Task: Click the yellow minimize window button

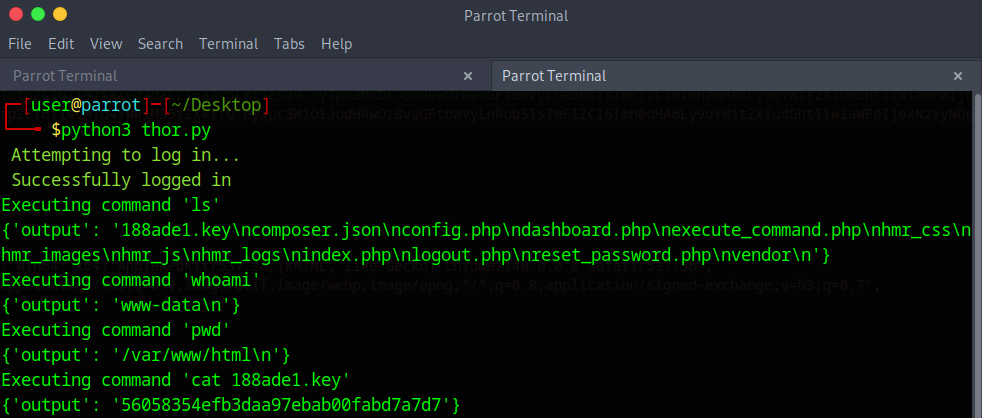Action: [60, 15]
